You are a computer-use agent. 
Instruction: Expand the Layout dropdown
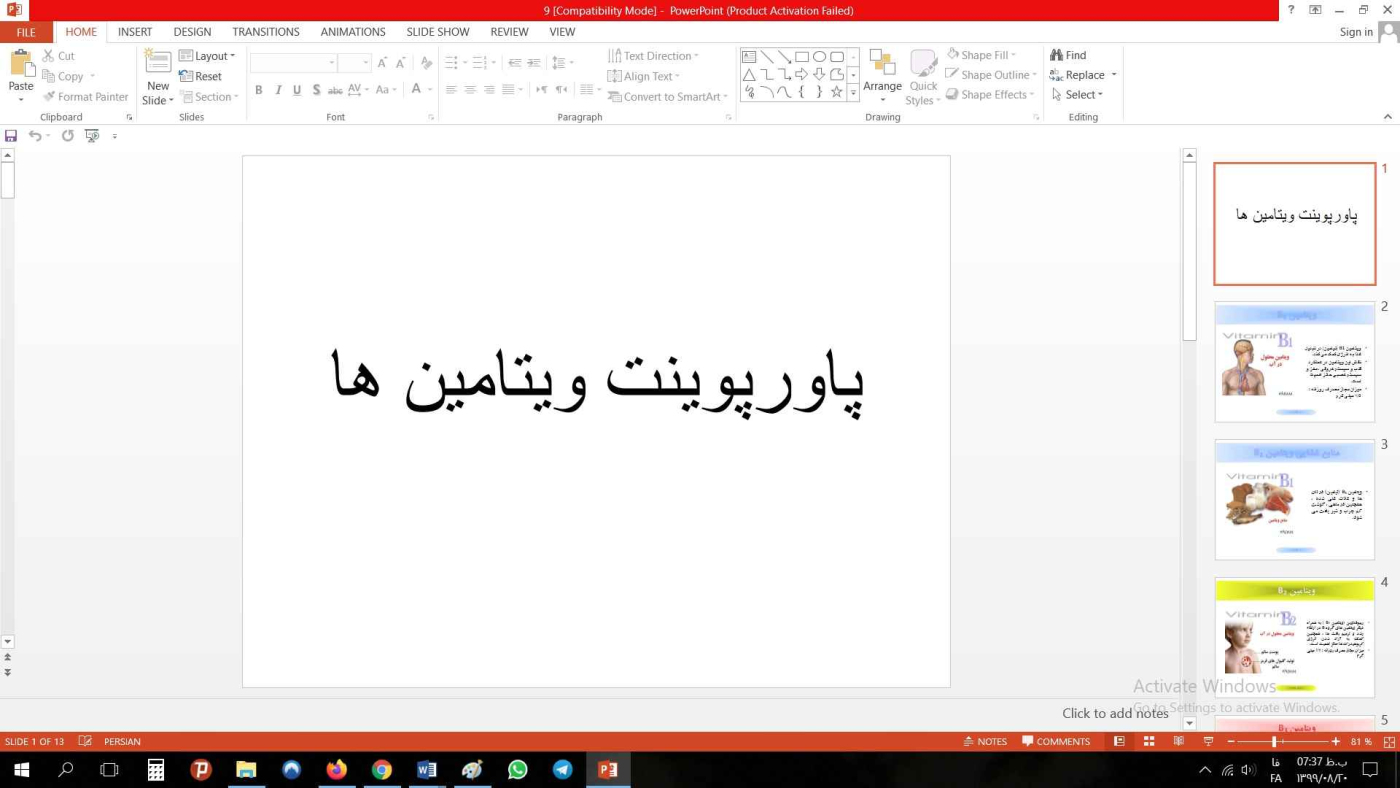pos(207,56)
